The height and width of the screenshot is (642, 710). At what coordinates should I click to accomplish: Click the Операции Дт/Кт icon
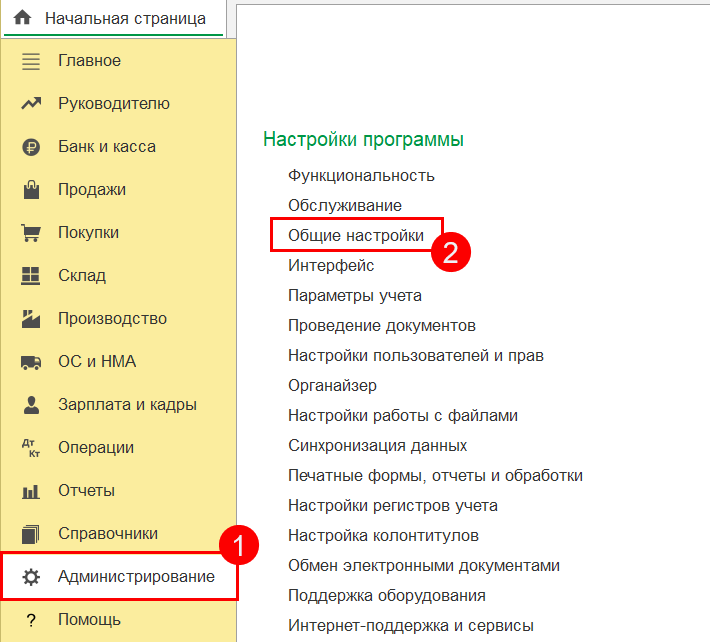pyautogui.click(x=31, y=448)
